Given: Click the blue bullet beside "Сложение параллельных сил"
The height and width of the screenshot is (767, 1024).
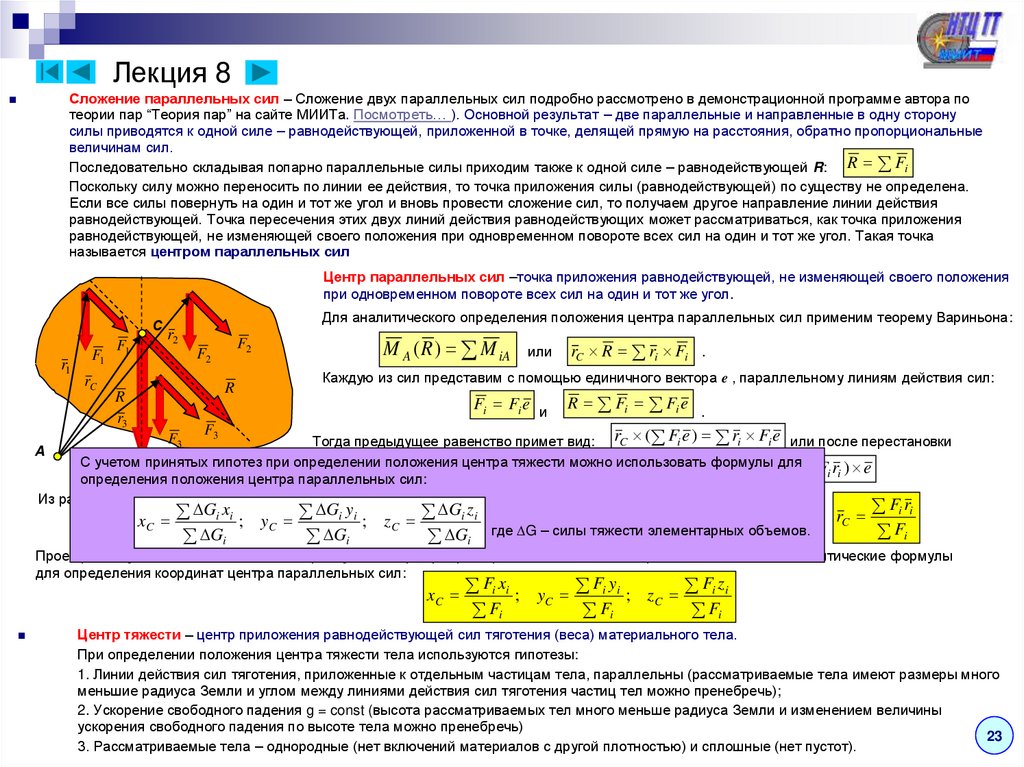Looking at the screenshot, I should click(12, 100).
